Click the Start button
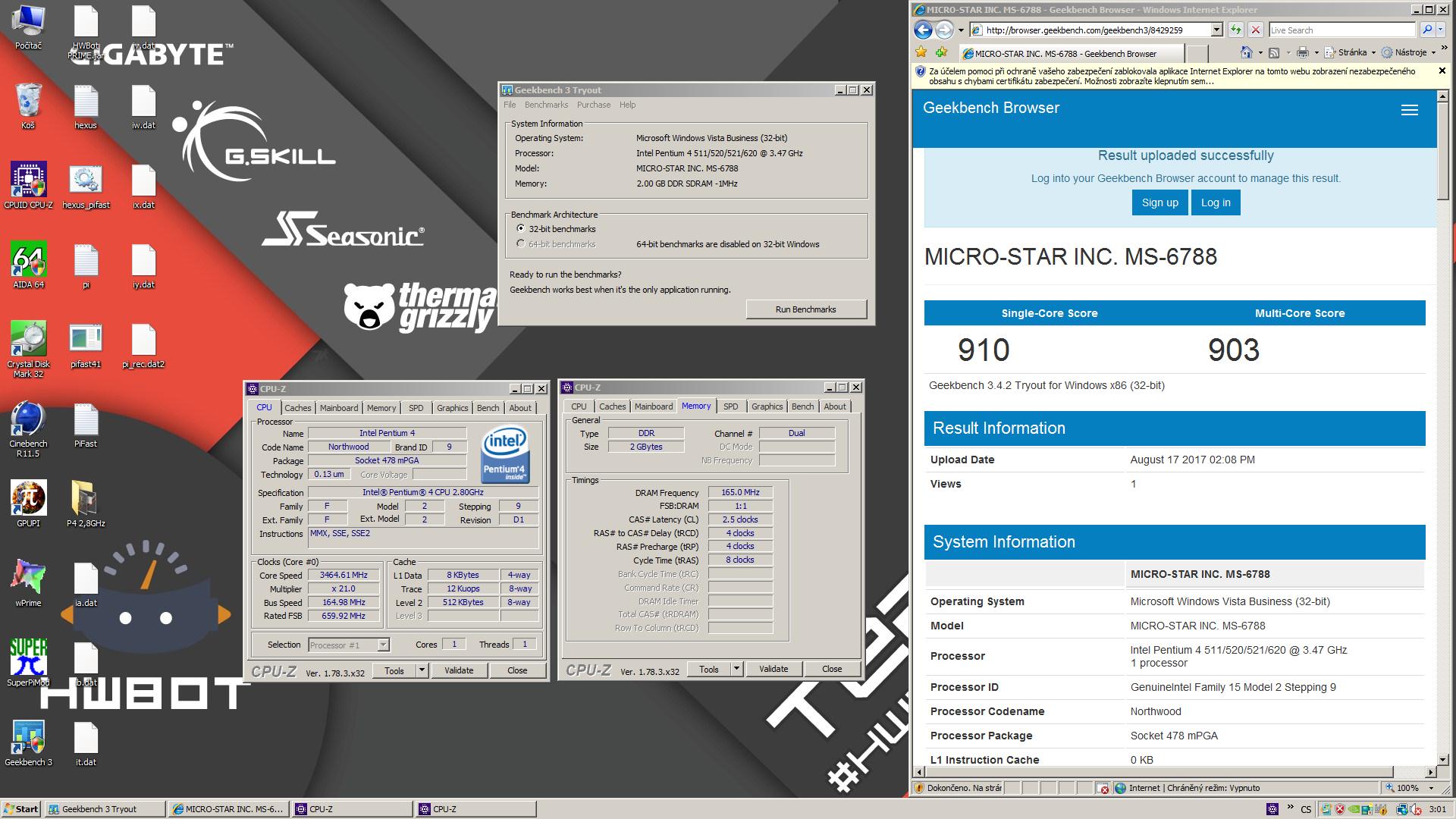This screenshot has height=819, width=1456. click(x=21, y=809)
